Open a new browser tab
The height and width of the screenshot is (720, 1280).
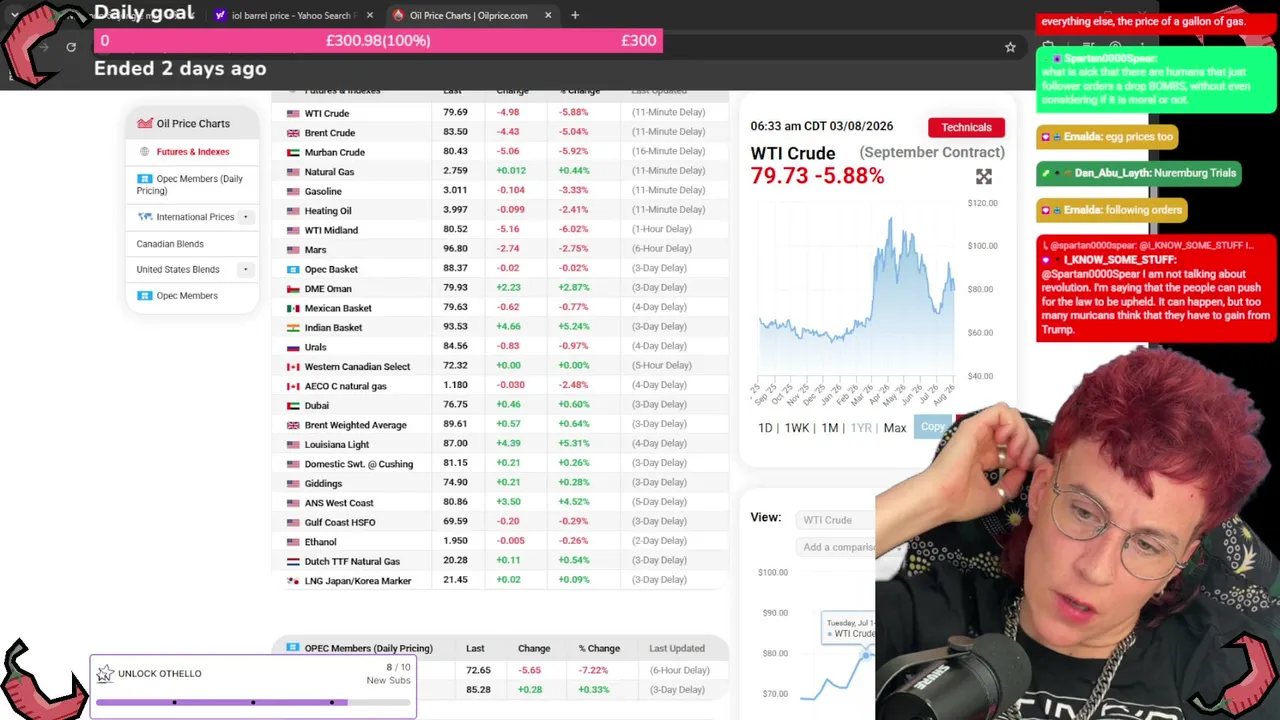(x=575, y=15)
